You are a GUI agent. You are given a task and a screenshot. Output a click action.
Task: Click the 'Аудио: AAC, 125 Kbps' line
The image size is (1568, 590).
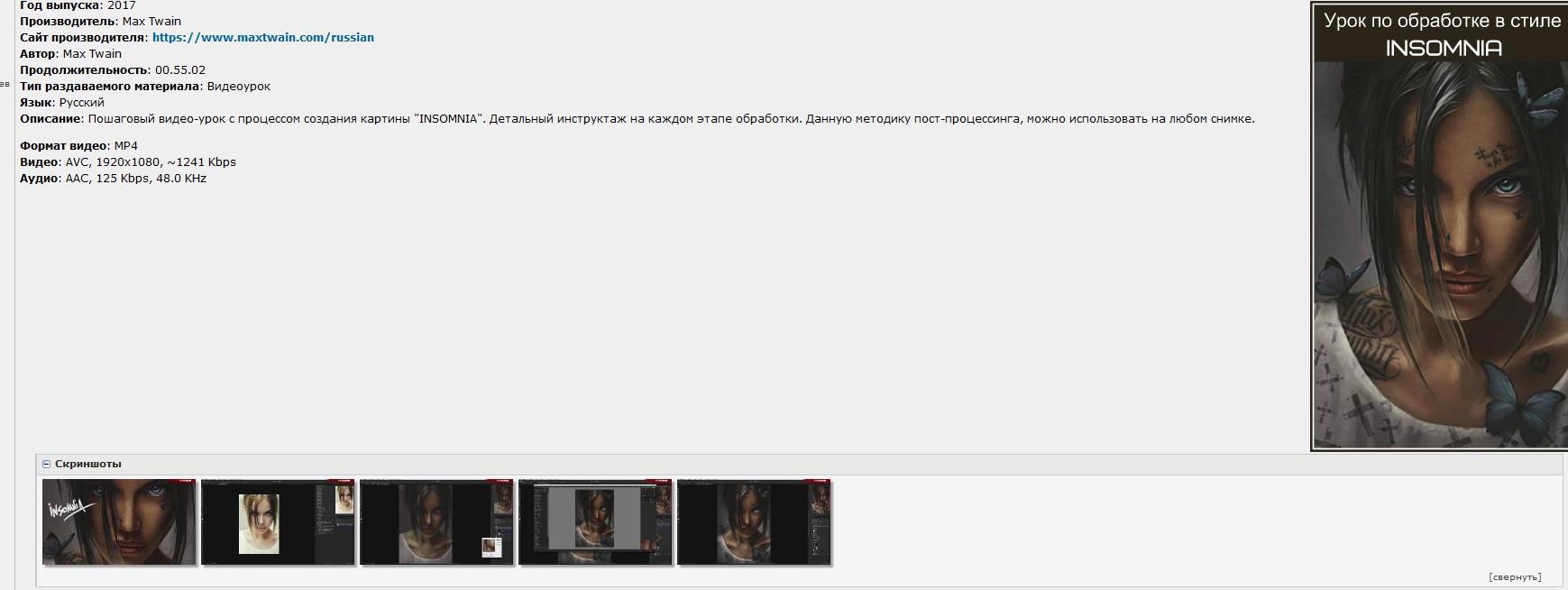(x=113, y=179)
